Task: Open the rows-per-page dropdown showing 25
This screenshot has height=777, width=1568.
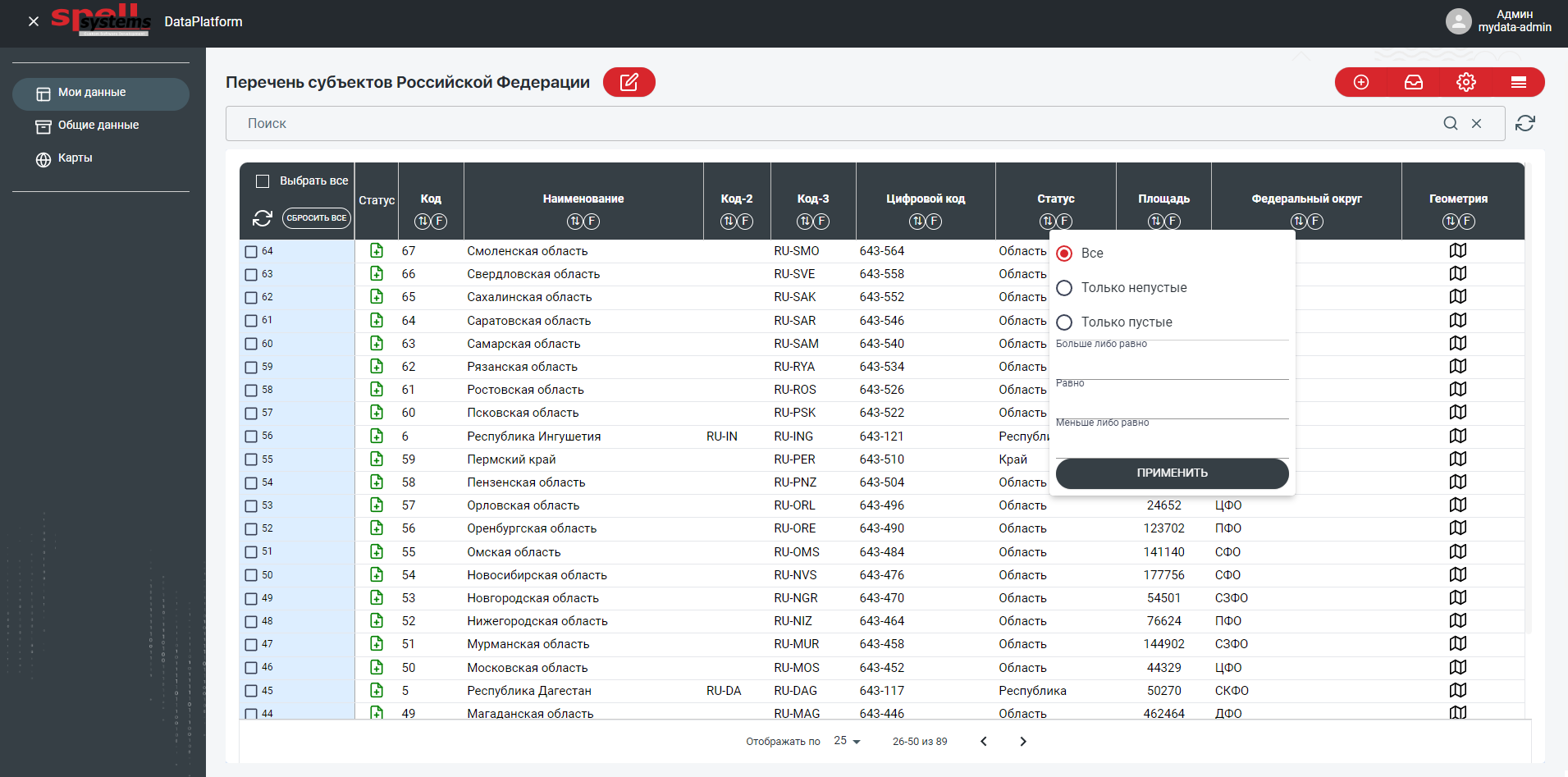Action: tap(848, 741)
